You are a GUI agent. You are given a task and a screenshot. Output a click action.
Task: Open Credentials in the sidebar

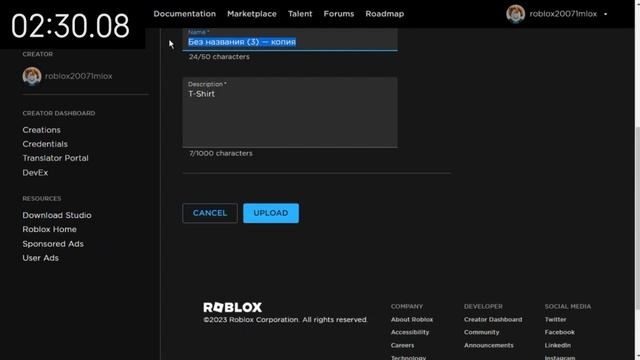[x=45, y=144]
